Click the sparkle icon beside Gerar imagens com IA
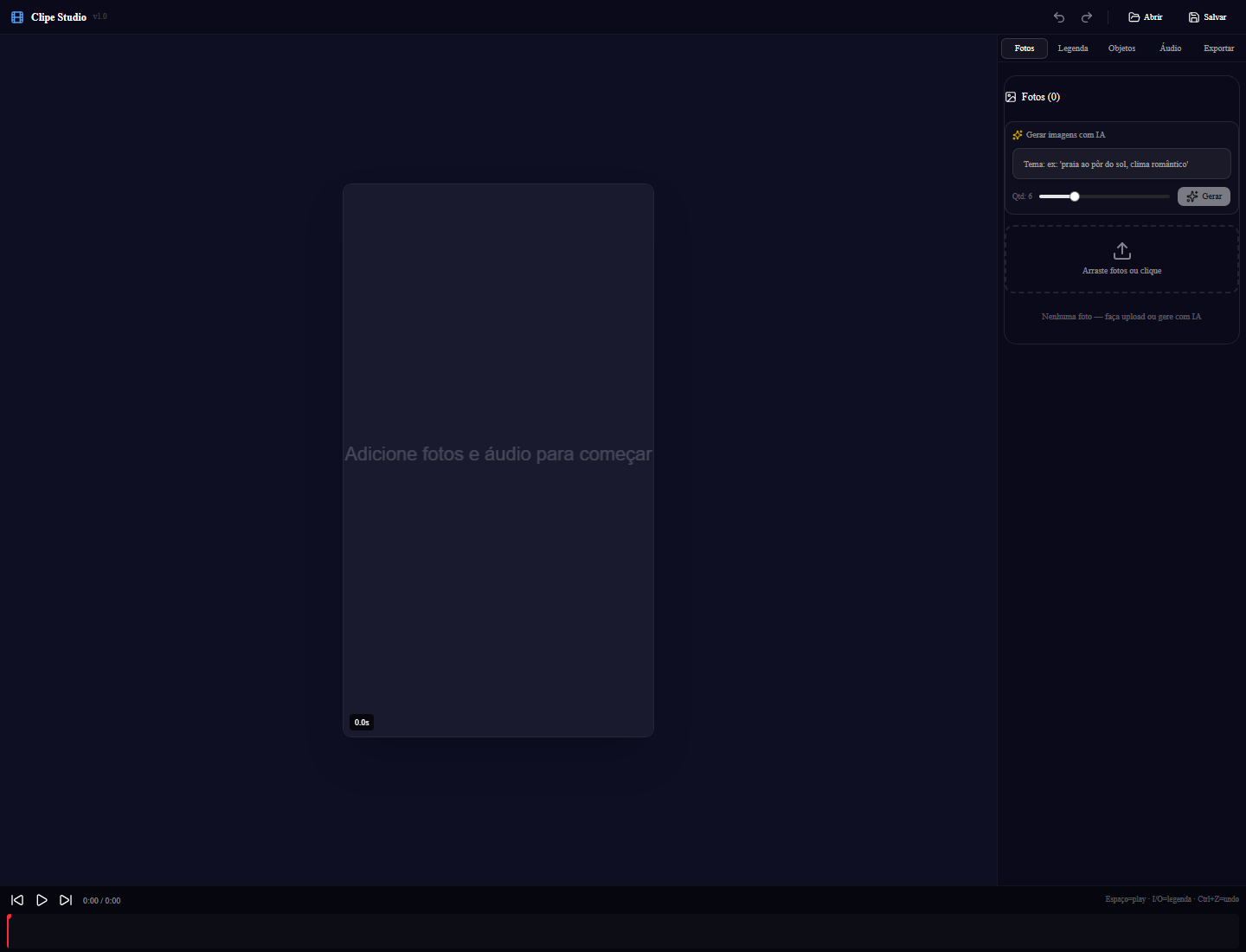The height and width of the screenshot is (952, 1246). [x=1018, y=135]
